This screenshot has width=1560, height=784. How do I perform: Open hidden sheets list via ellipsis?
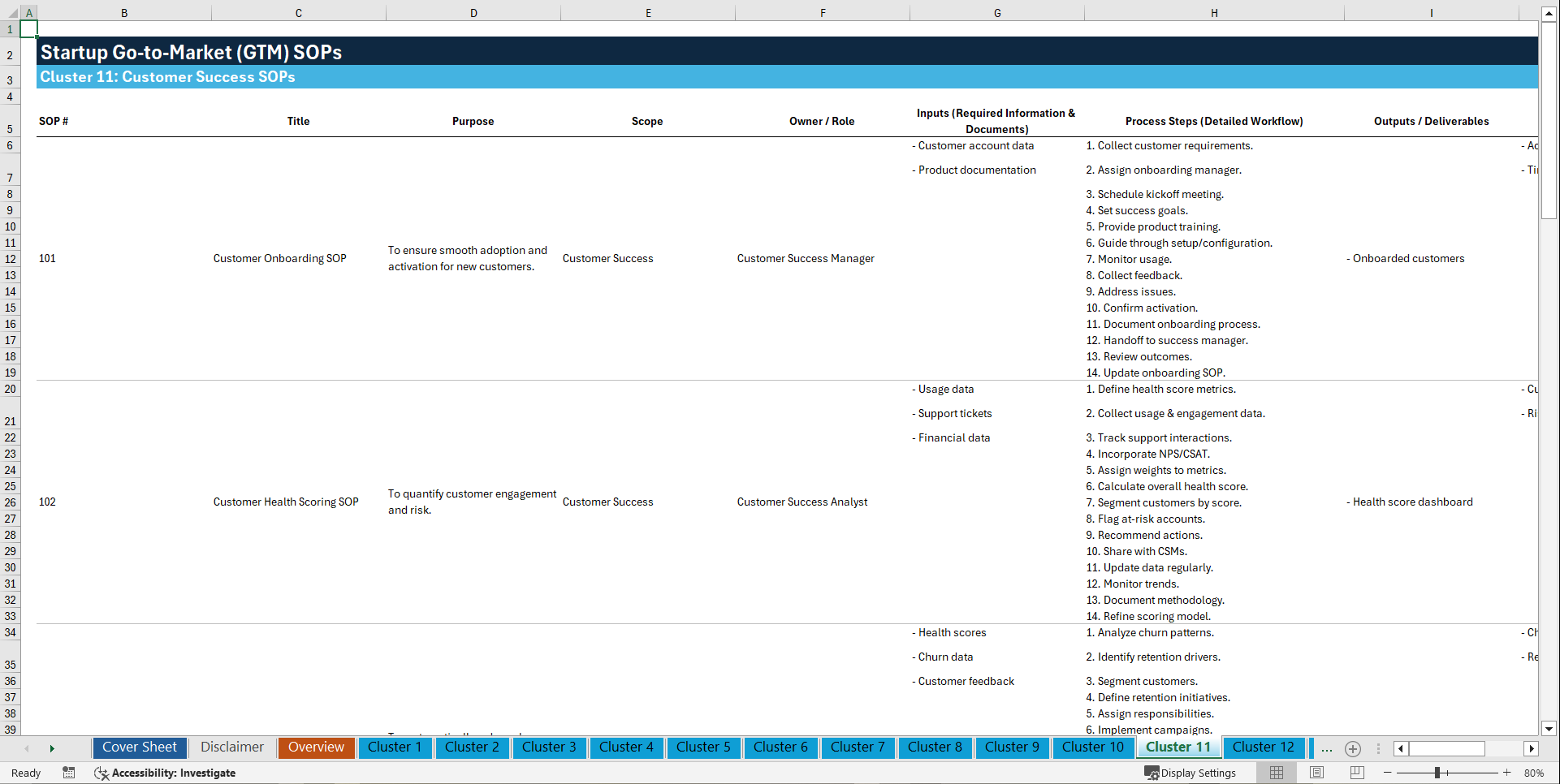1327,748
